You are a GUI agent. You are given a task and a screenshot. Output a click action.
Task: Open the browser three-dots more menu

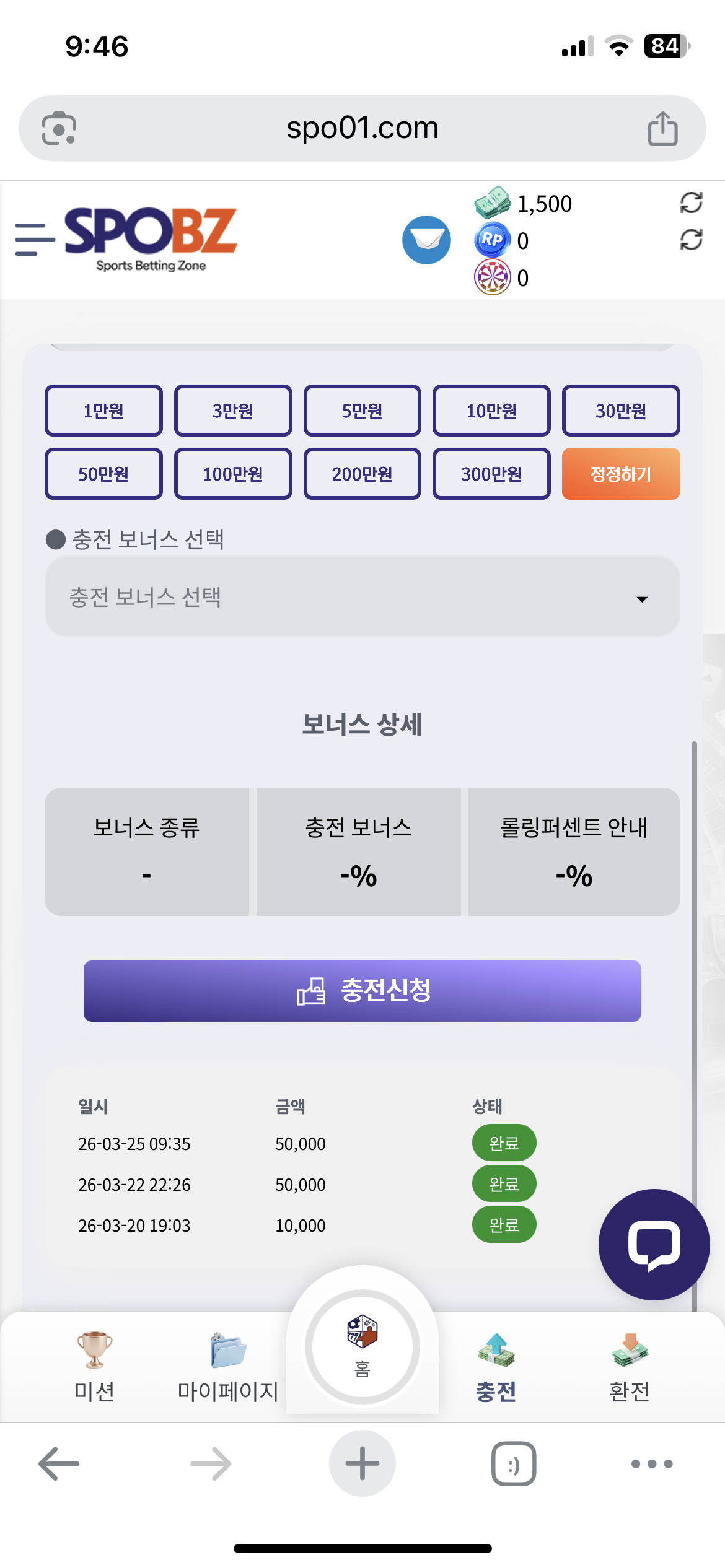click(652, 1463)
